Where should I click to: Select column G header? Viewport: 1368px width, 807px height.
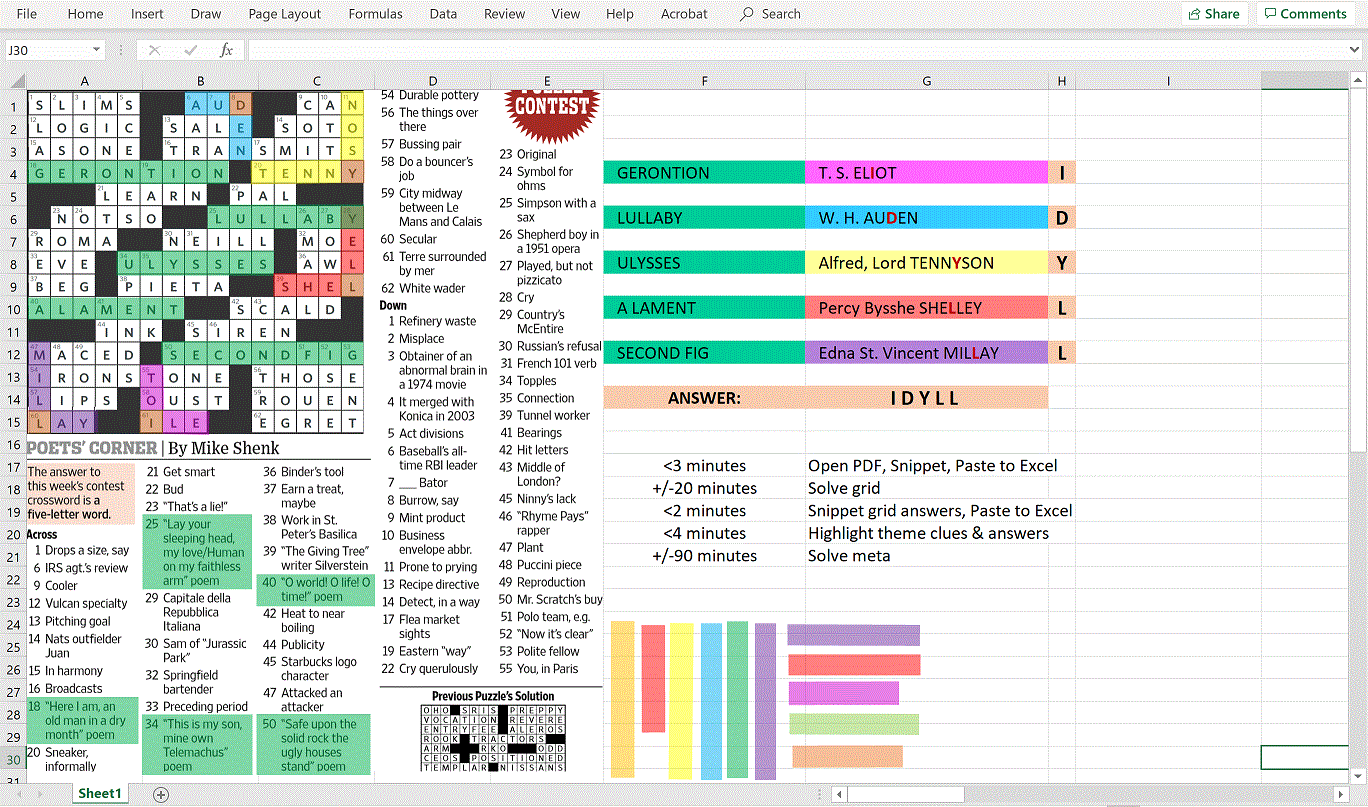[927, 81]
